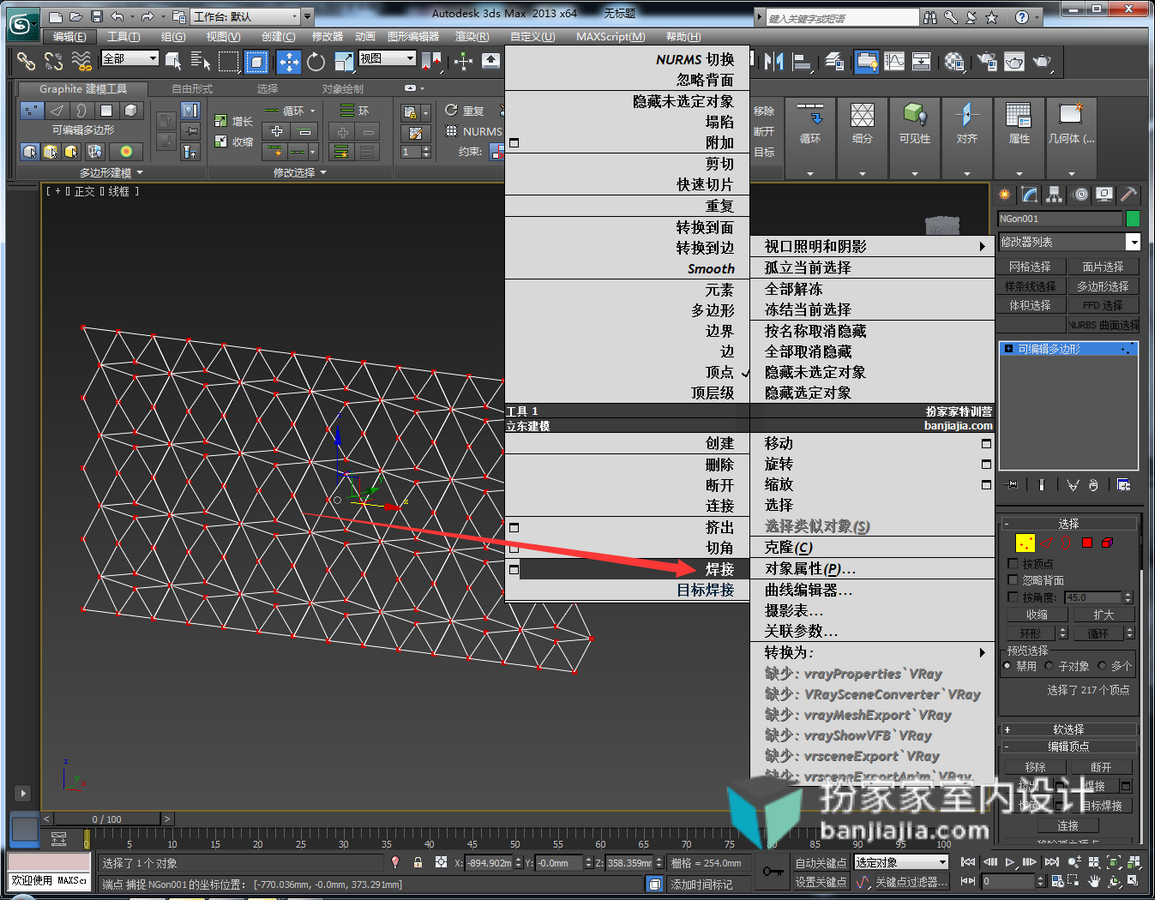Enable the 按角度 checkbox
The height and width of the screenshot is (900, 1155).
[1013, 597]
